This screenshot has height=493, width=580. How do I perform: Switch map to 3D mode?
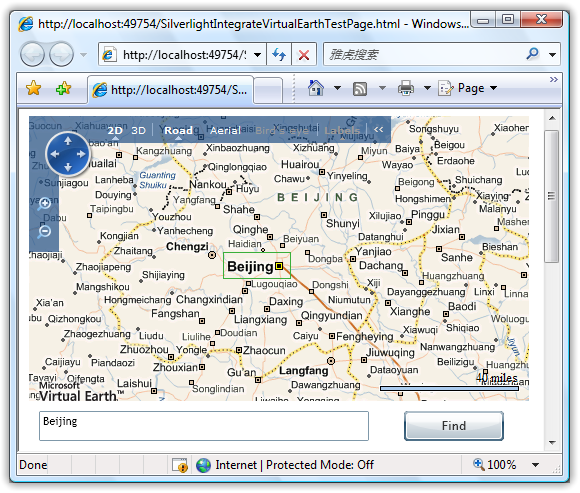pyautogui.click(x=139, y=131)
